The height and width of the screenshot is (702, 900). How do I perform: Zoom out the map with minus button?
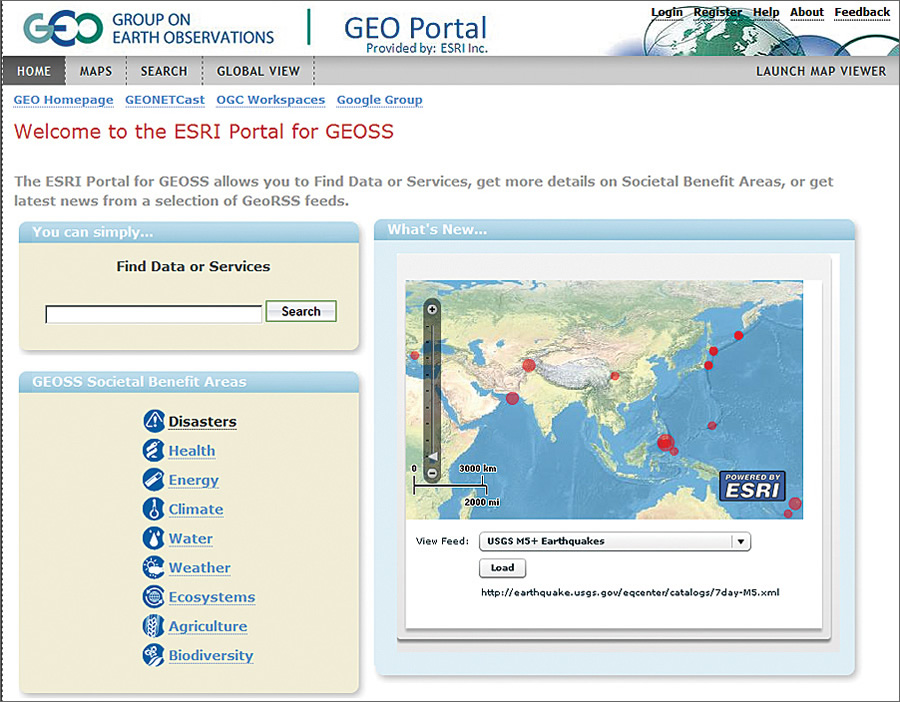click(x=432, y=474)
